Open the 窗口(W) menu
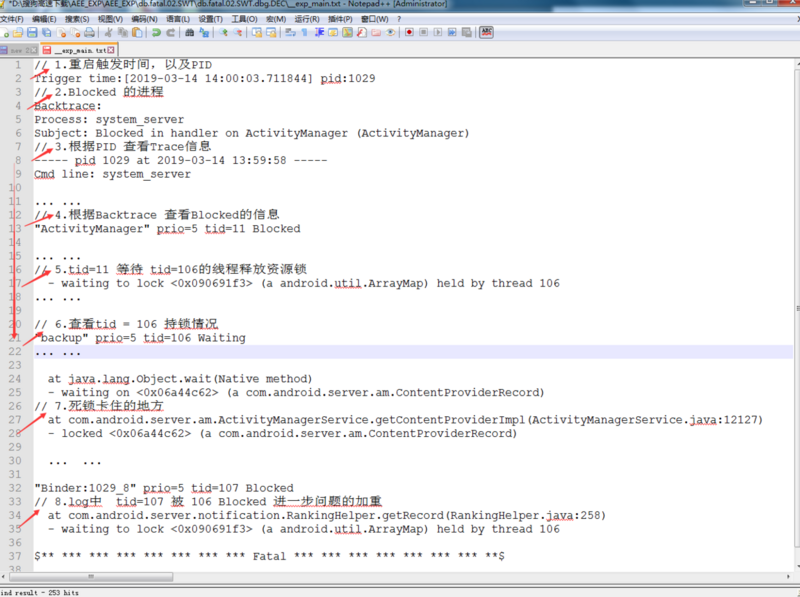This screenshot has width=800, height=597. (x=374, y=19)
